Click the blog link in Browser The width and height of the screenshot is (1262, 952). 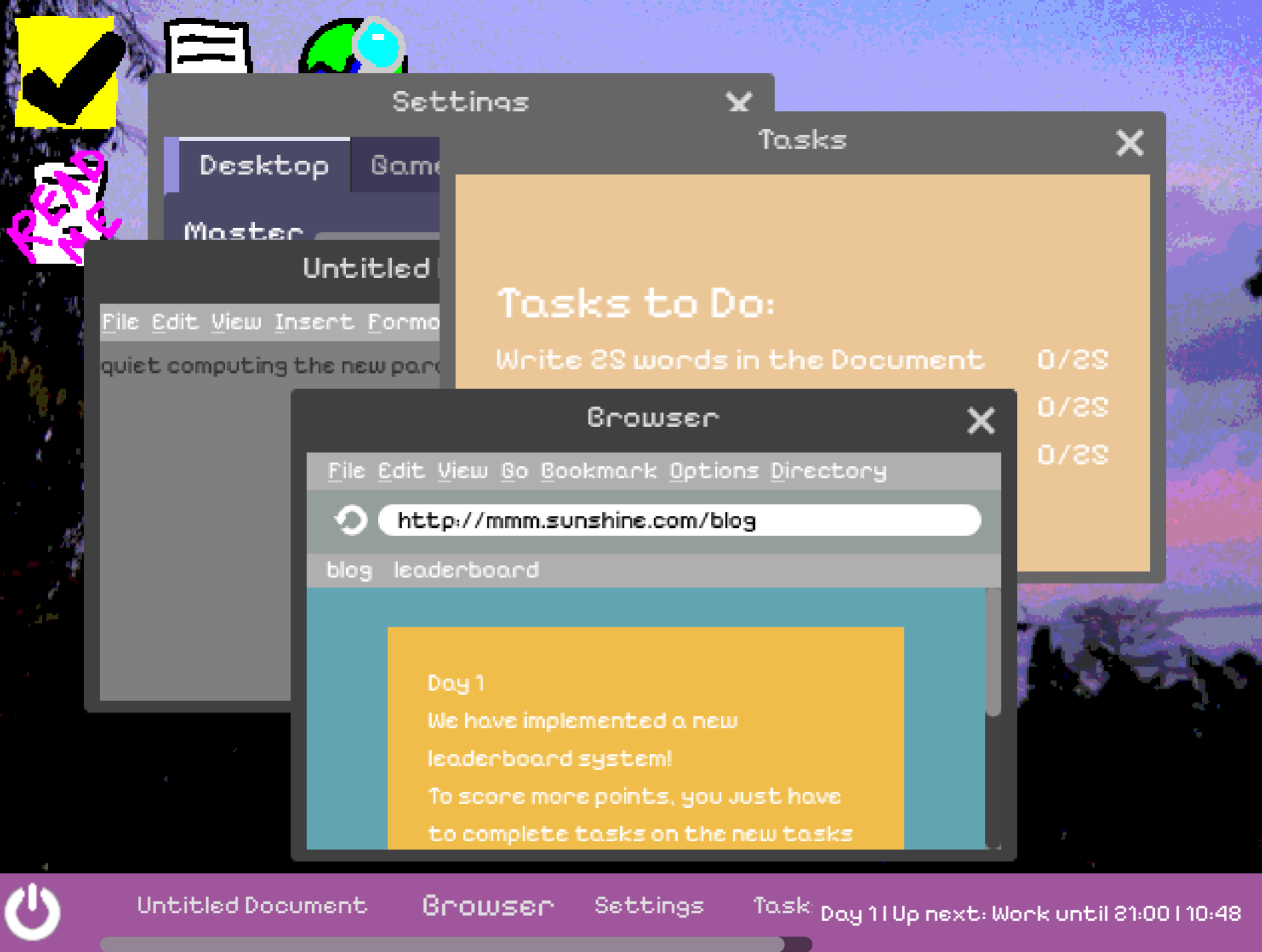point(349,571)
